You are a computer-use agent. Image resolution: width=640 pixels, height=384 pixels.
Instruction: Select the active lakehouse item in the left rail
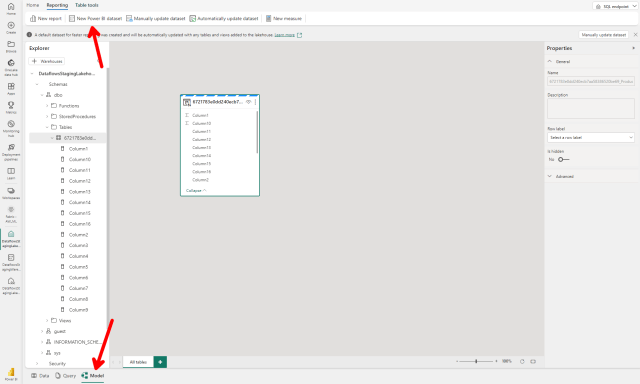[11, 239]
